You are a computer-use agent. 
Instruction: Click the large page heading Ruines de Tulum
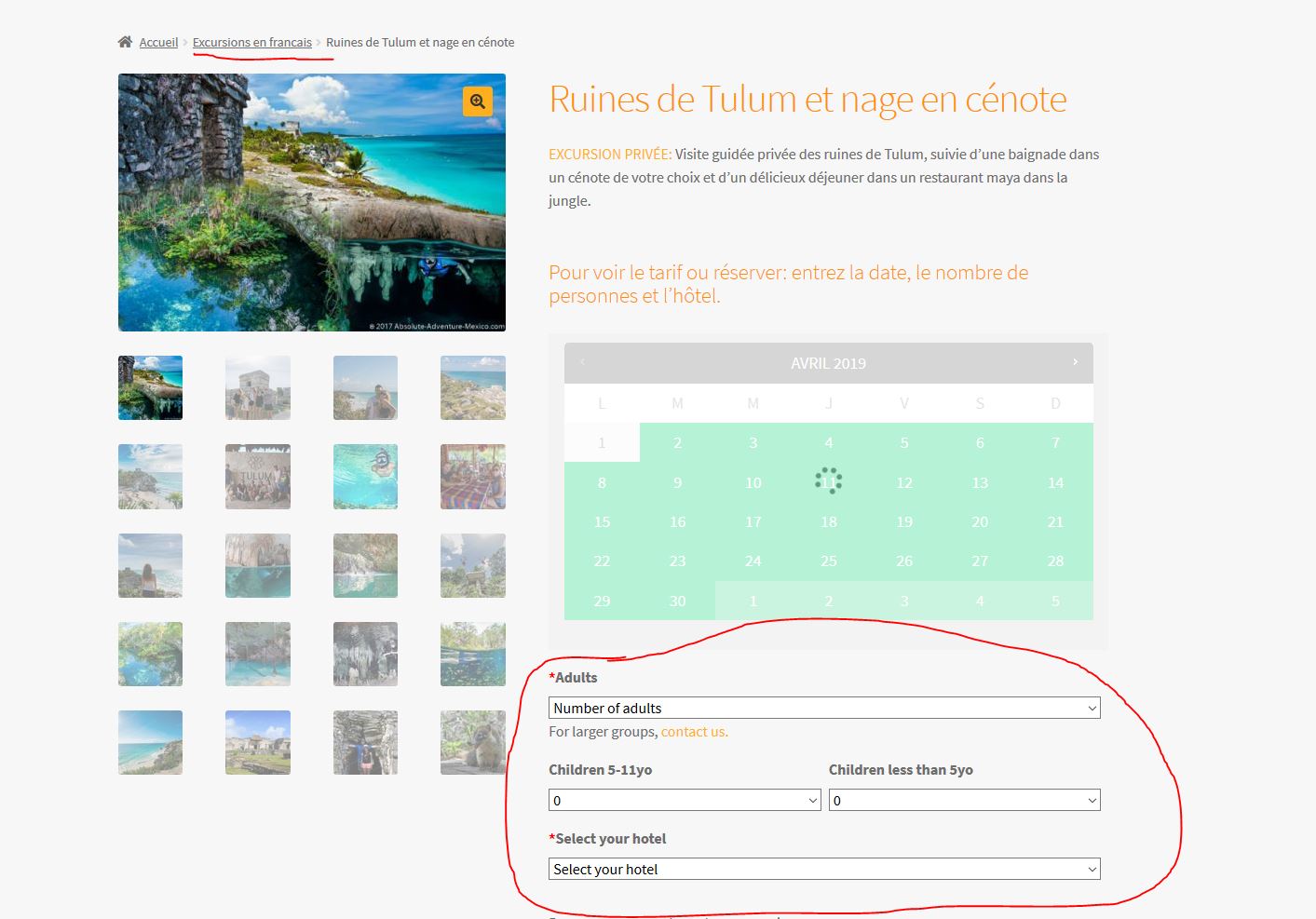[x=807, y=99]
